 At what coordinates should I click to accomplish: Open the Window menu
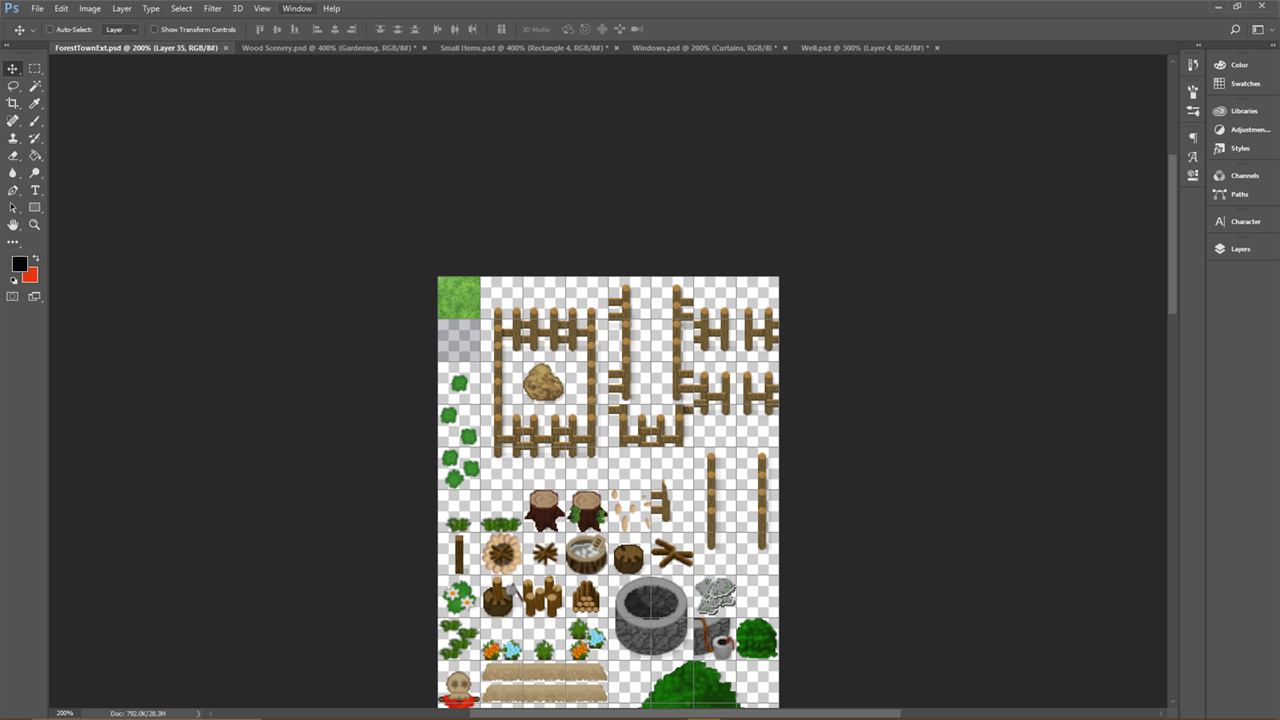pos(297,8)
